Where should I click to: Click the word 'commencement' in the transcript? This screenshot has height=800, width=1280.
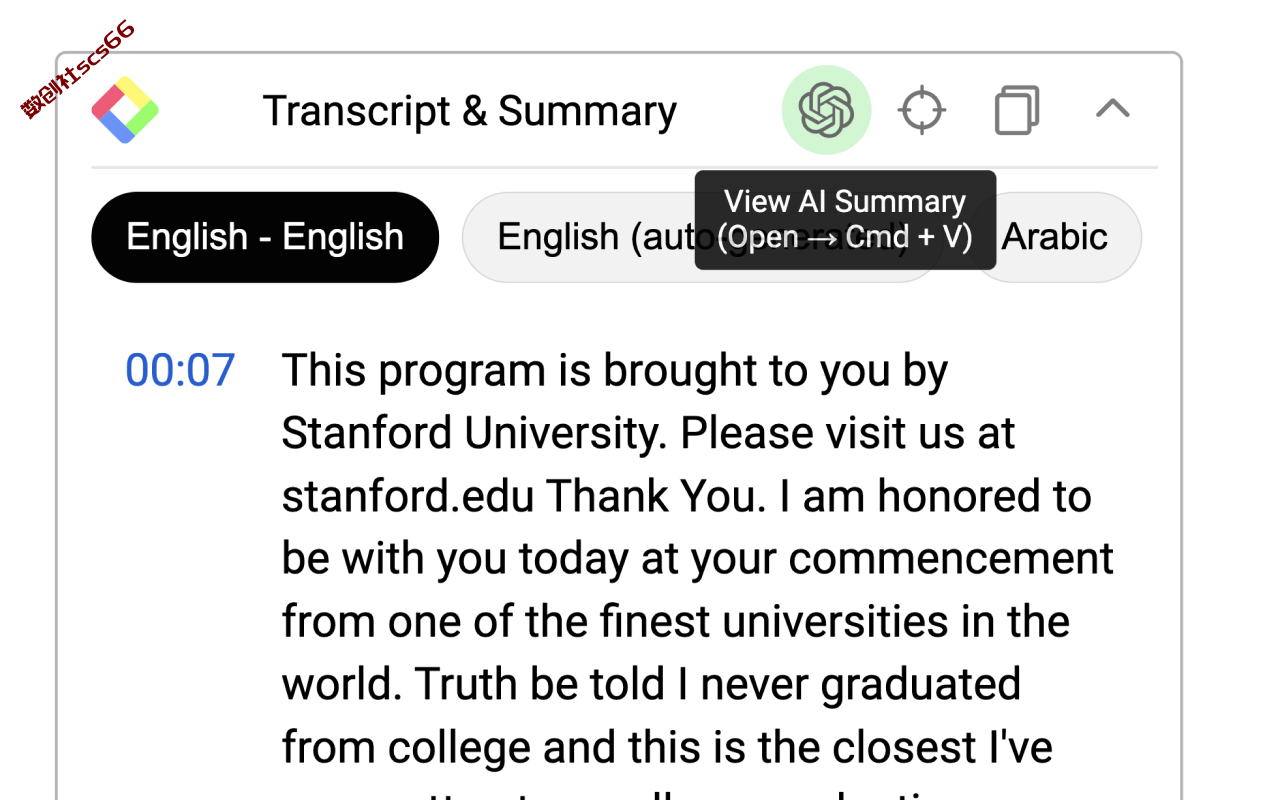pos(951,559)
